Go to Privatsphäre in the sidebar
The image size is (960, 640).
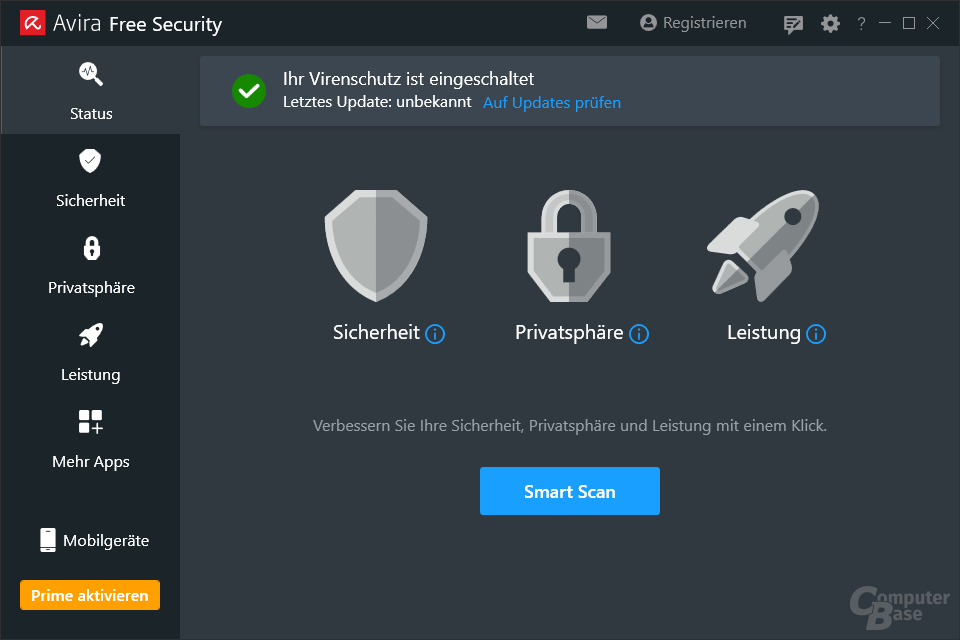[x=91, y=265]
